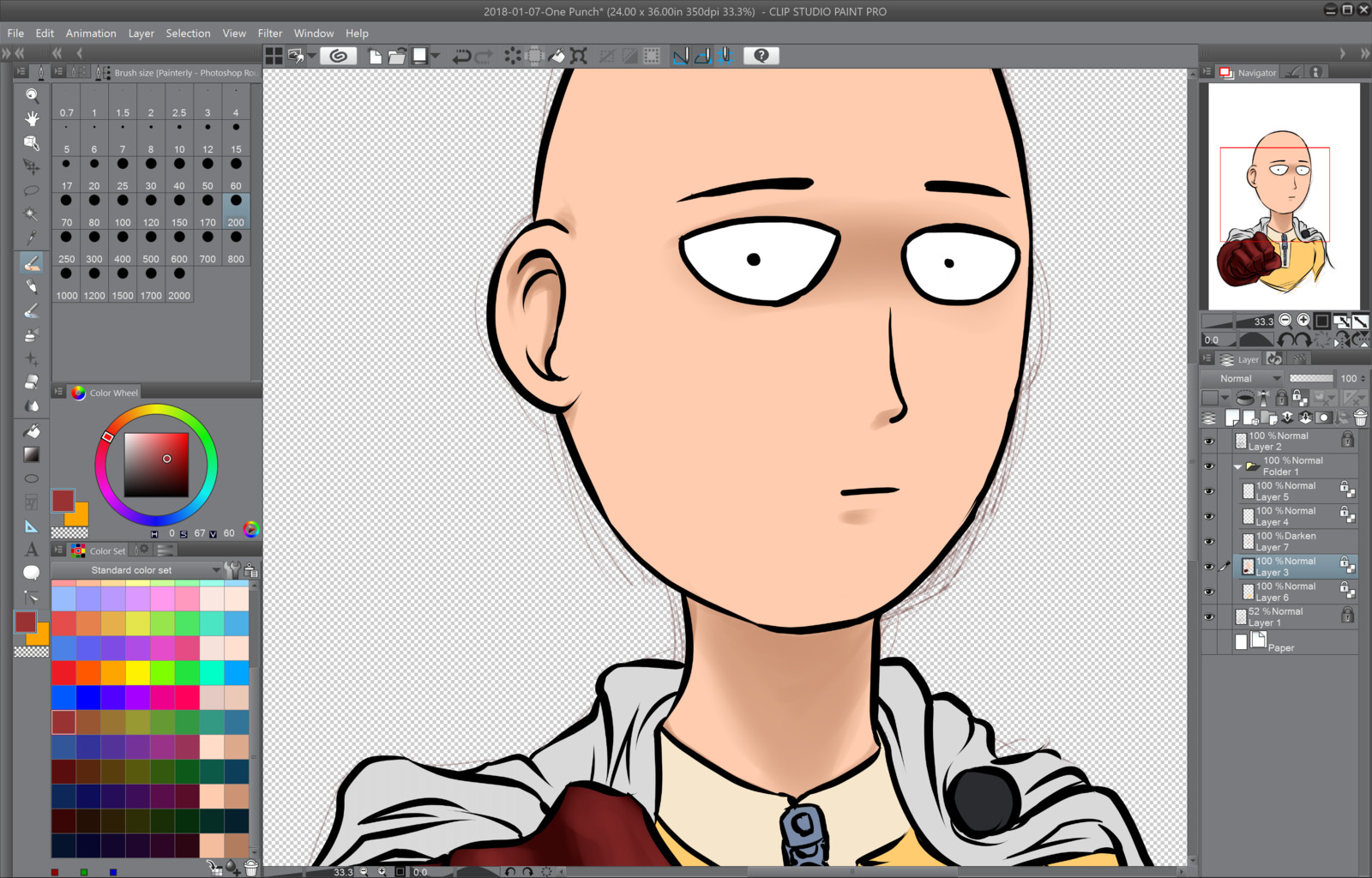Screen dimensions: 1372x878
Task: Click the New raster layer icon
Action: [x=1232, y=418]
